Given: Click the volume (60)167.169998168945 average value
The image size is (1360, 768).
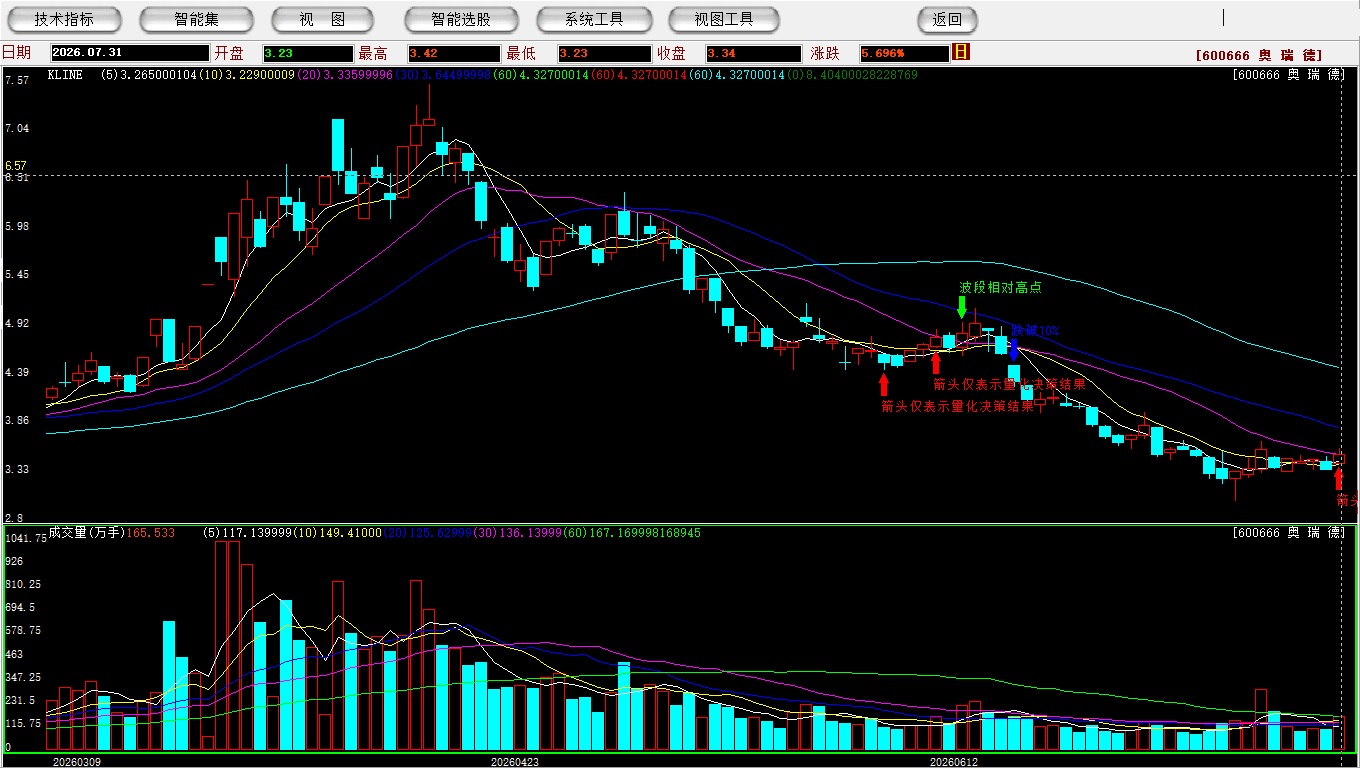Looking at the screenshot, I should [x=630, y=533].
